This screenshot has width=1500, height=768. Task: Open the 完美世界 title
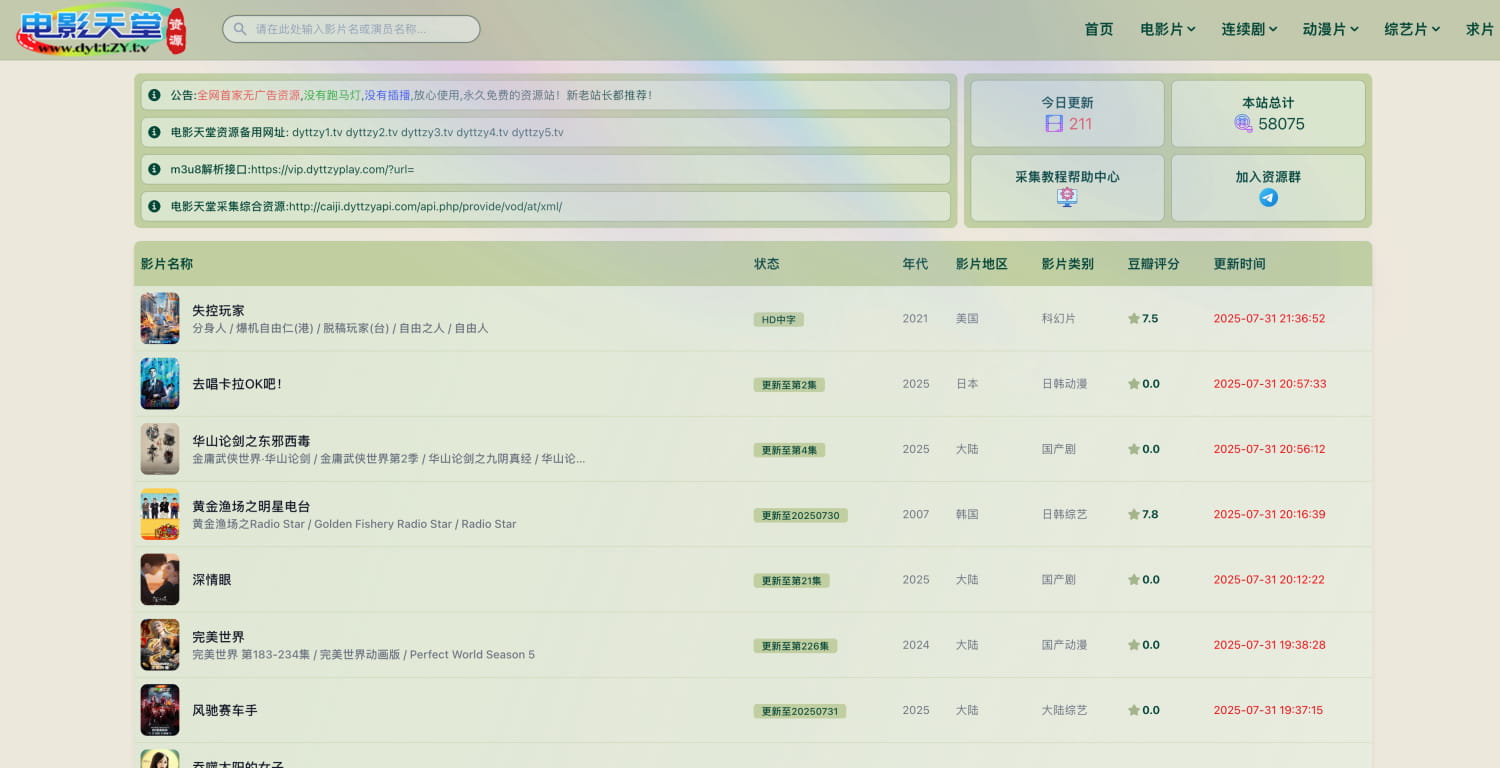218,637
